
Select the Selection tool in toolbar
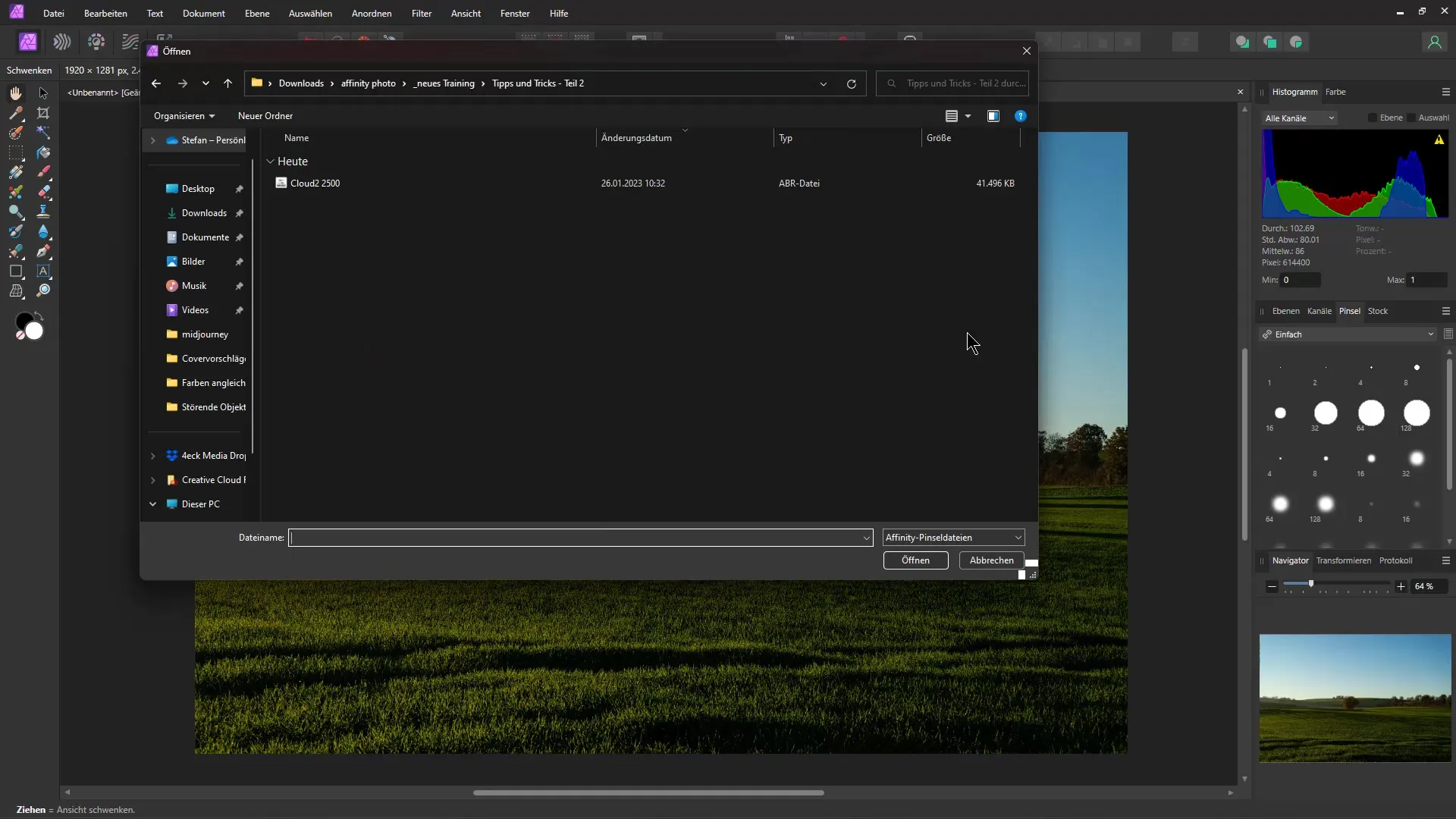click(43, 93)
